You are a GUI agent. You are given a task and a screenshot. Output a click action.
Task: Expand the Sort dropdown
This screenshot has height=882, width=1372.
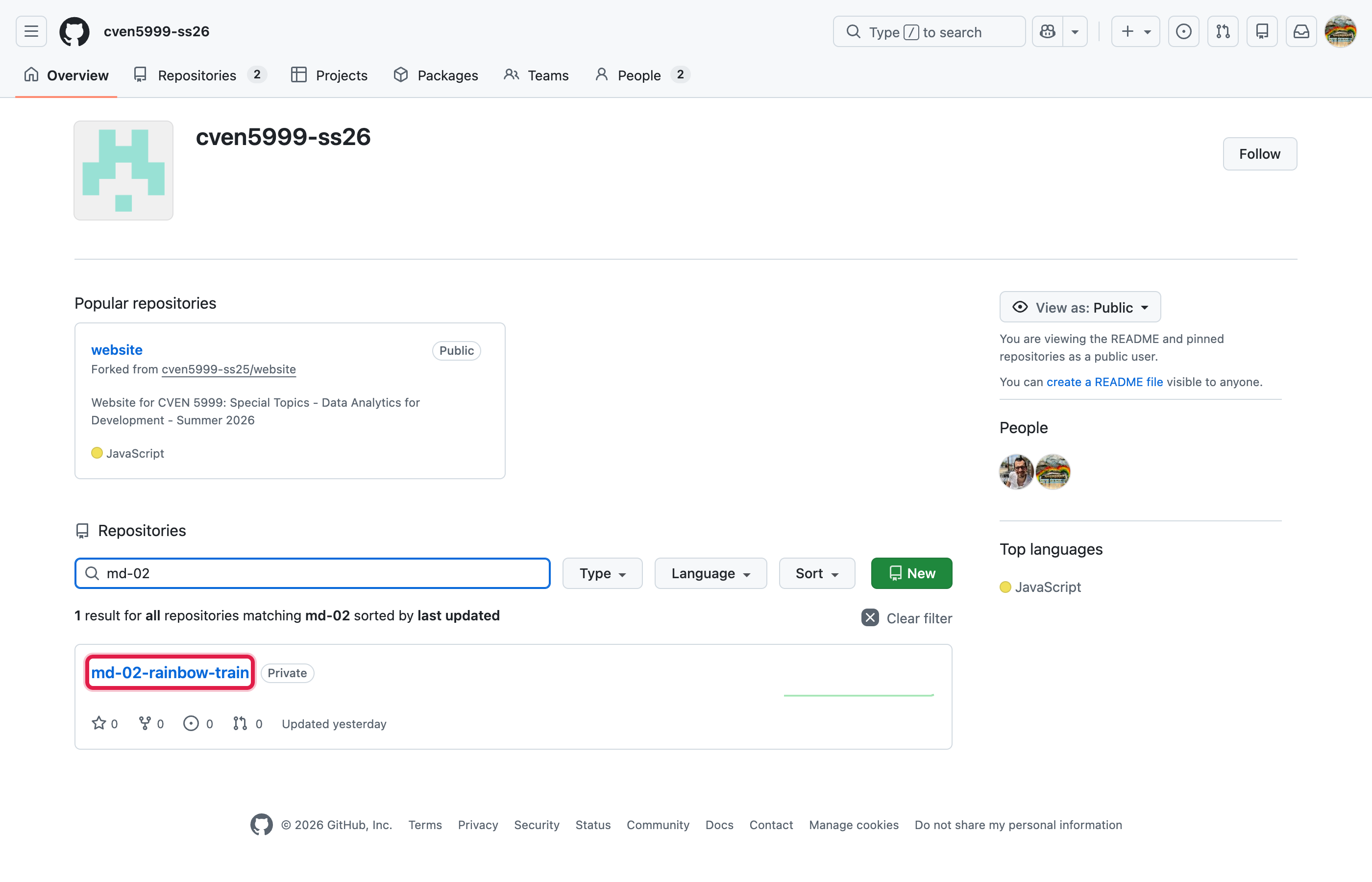point(817,573)
